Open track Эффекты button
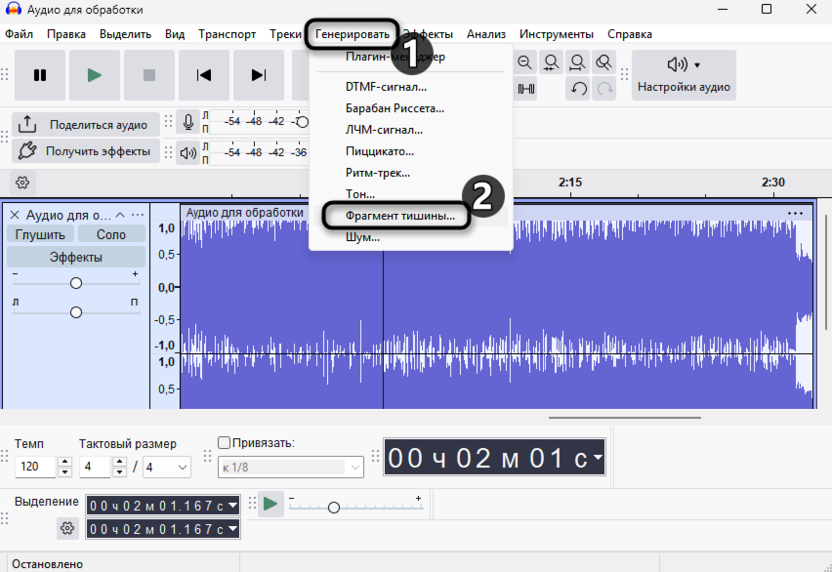Screen dimensions: 832x572 (76, 257)
